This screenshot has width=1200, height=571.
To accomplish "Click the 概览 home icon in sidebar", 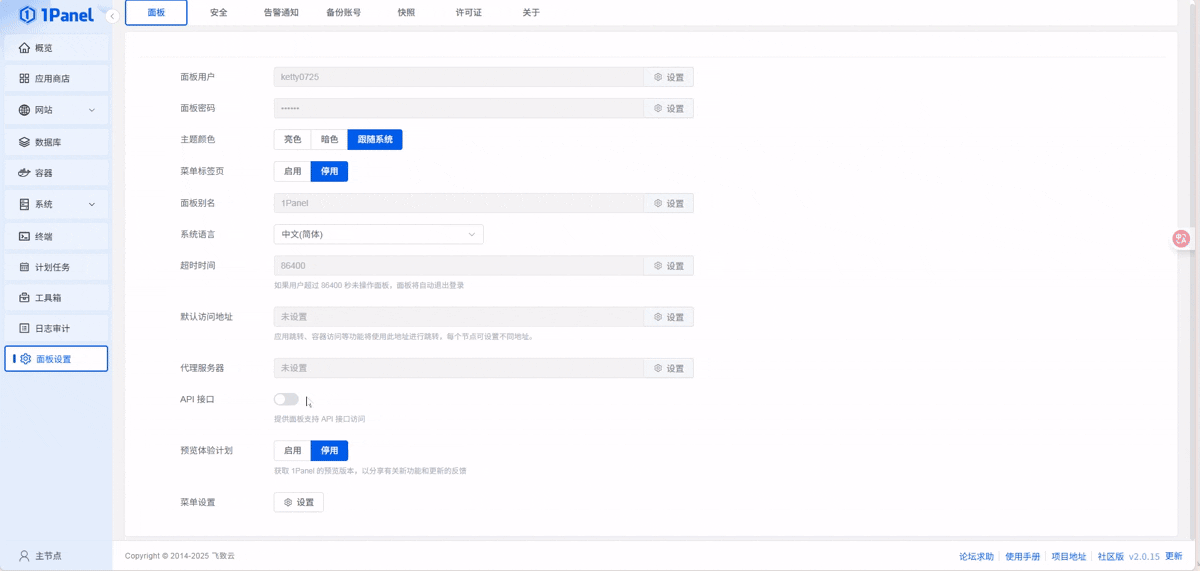I will coord(25,48).
